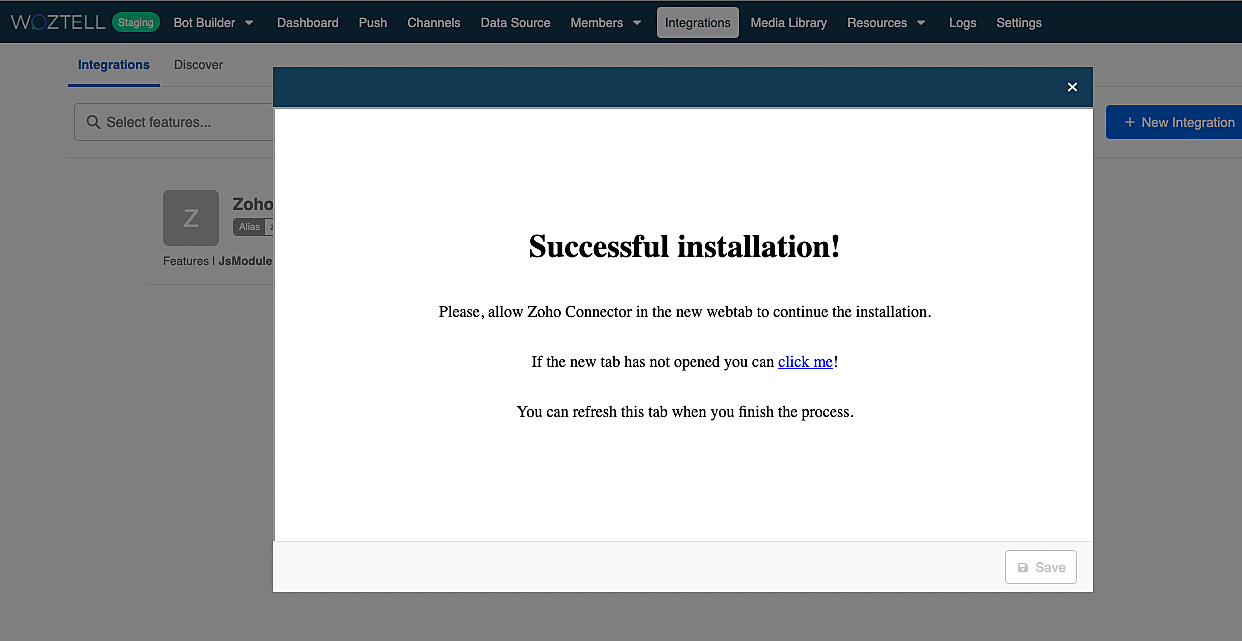The width and height of the screenshot is (1242, 641).
Task: Click the Alias tag under Zoho
Action: 249,227
